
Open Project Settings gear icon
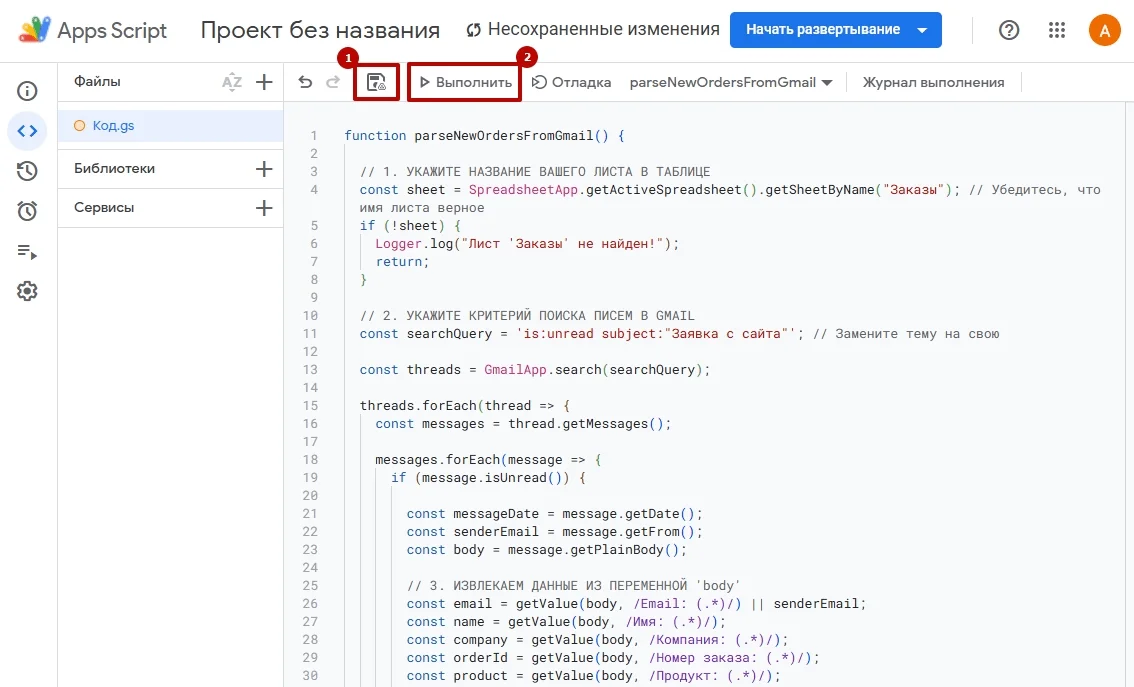[x=27, y=291]
